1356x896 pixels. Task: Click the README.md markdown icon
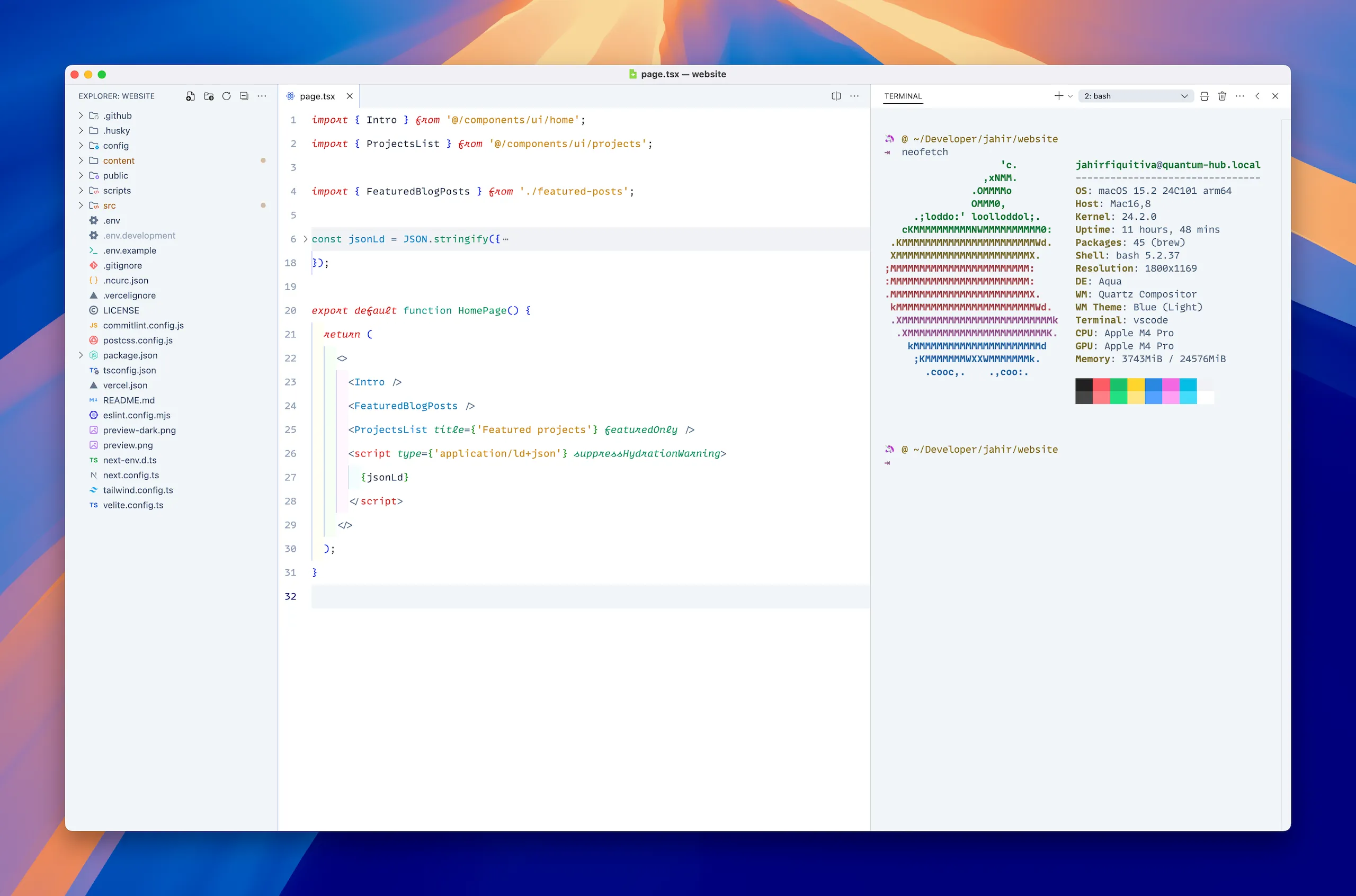point(94,400)
